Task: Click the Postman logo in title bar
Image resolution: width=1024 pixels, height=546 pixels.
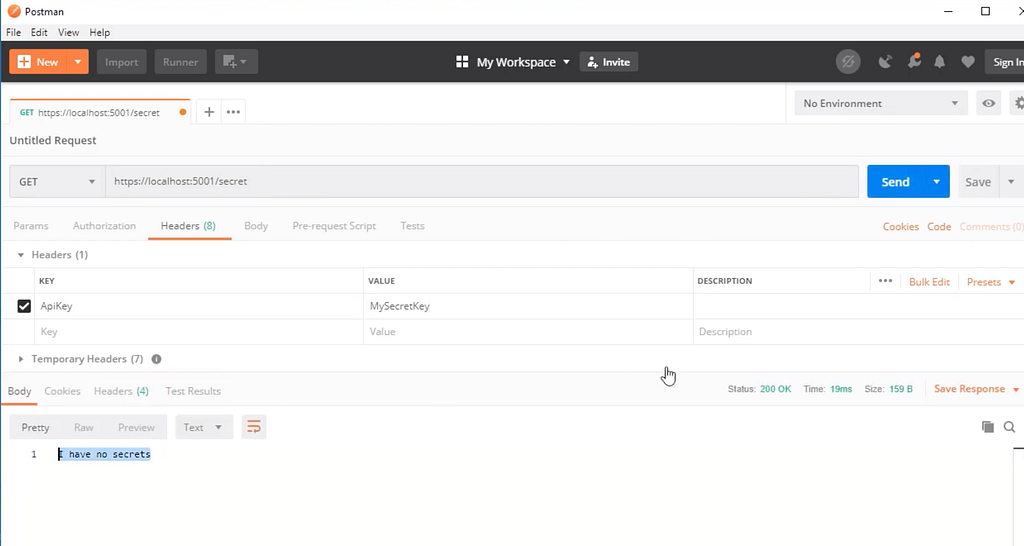Action: (14, 12)
